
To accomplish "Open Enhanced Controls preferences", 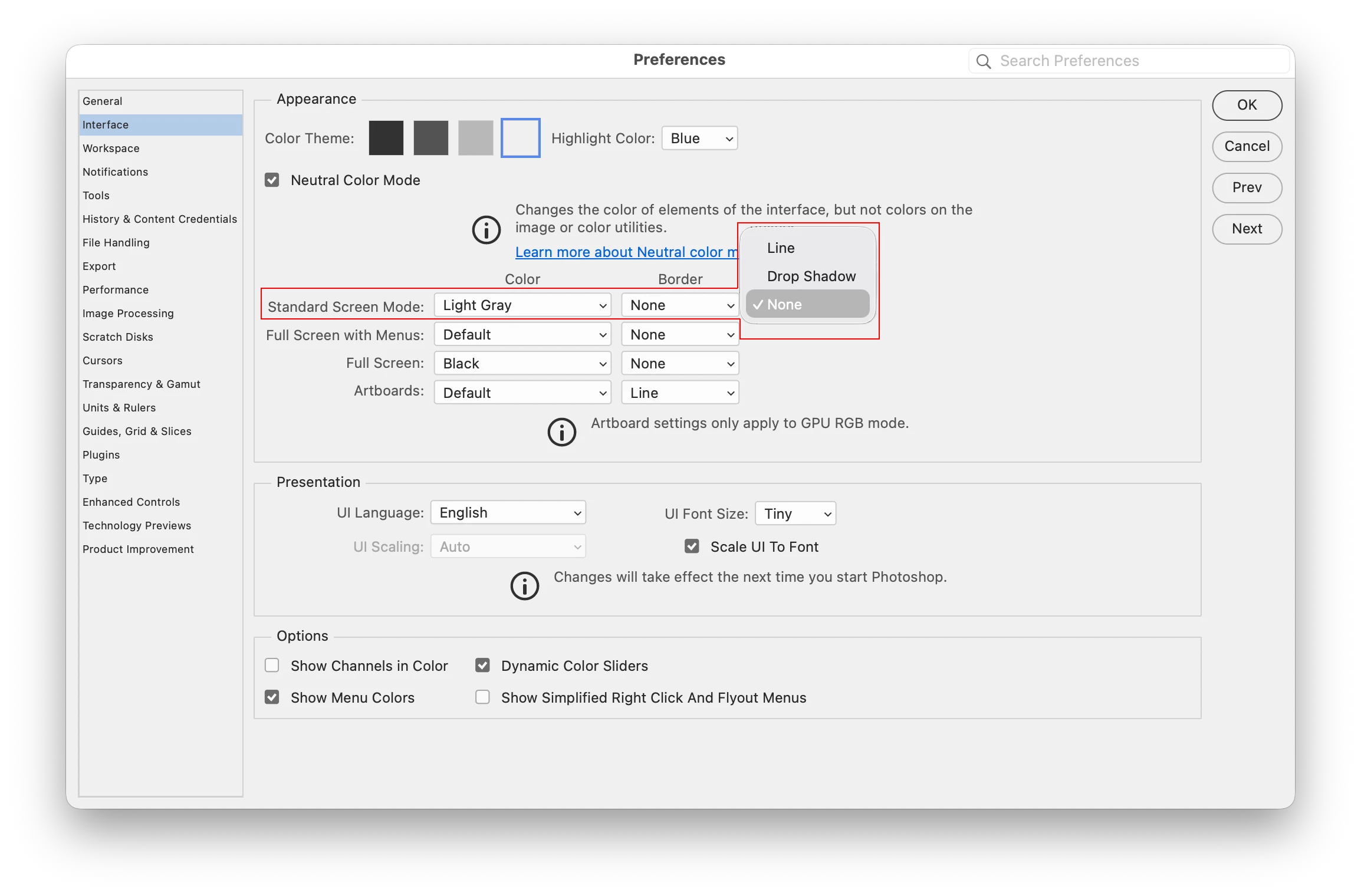I will (160, 502).
